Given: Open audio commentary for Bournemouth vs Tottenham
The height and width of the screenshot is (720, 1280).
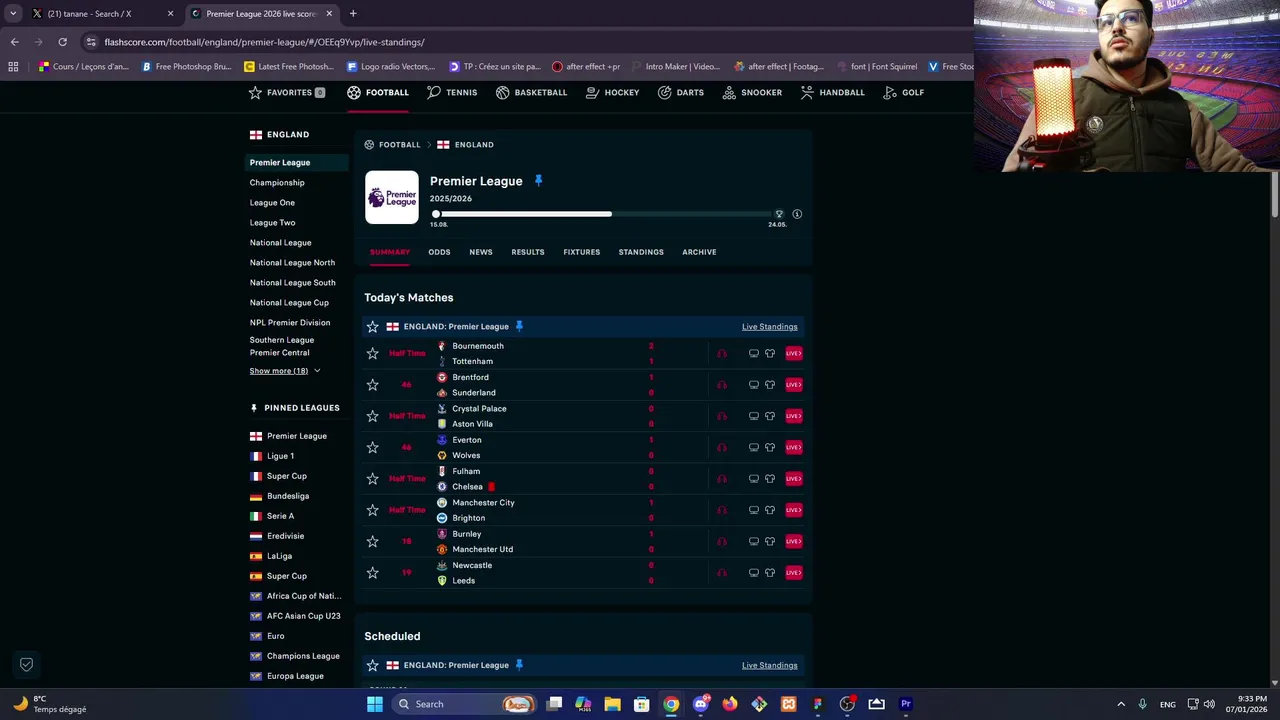Looking at the screenshot, I should tap(721, 353).
